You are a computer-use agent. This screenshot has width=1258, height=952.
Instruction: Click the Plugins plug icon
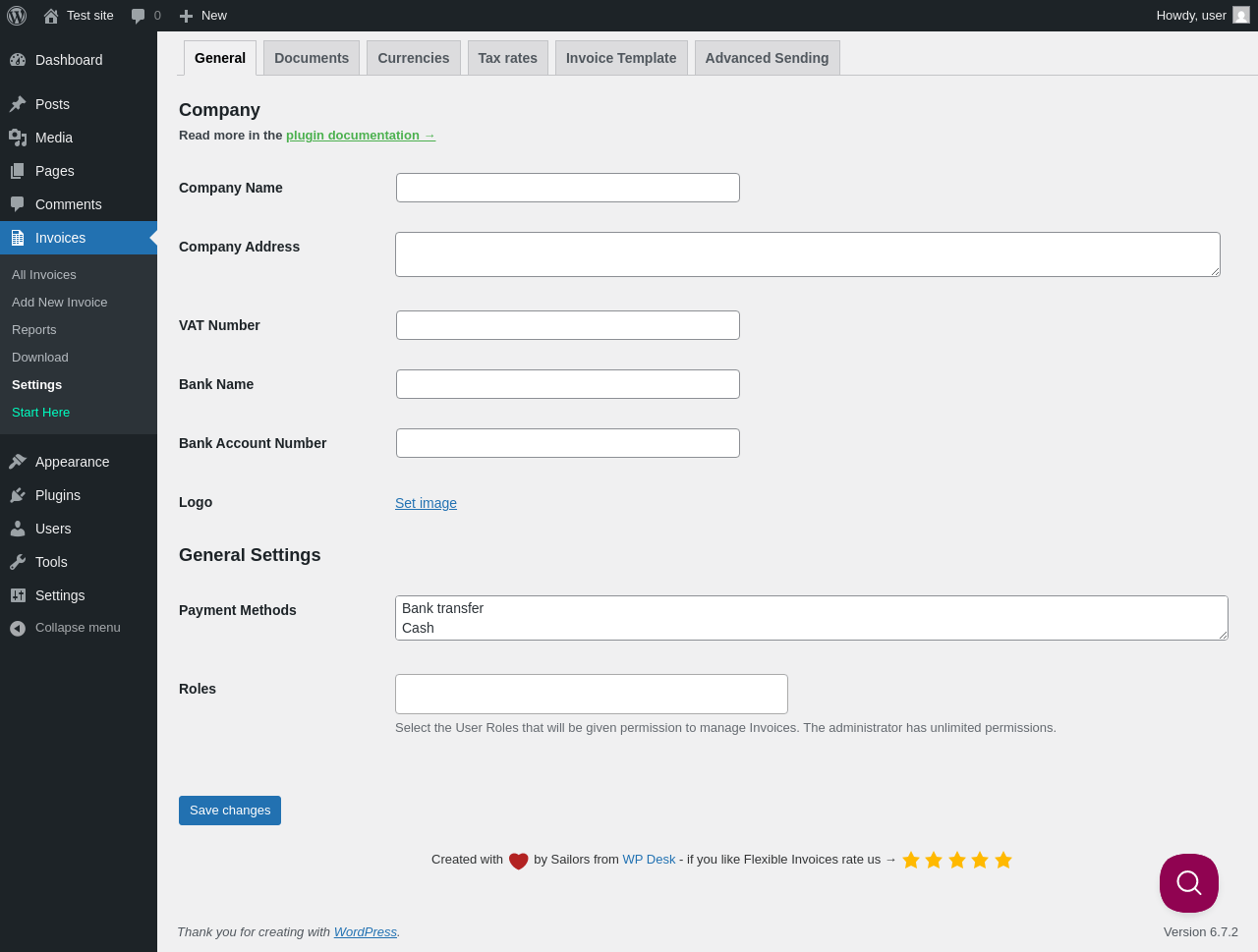point(18,495)
